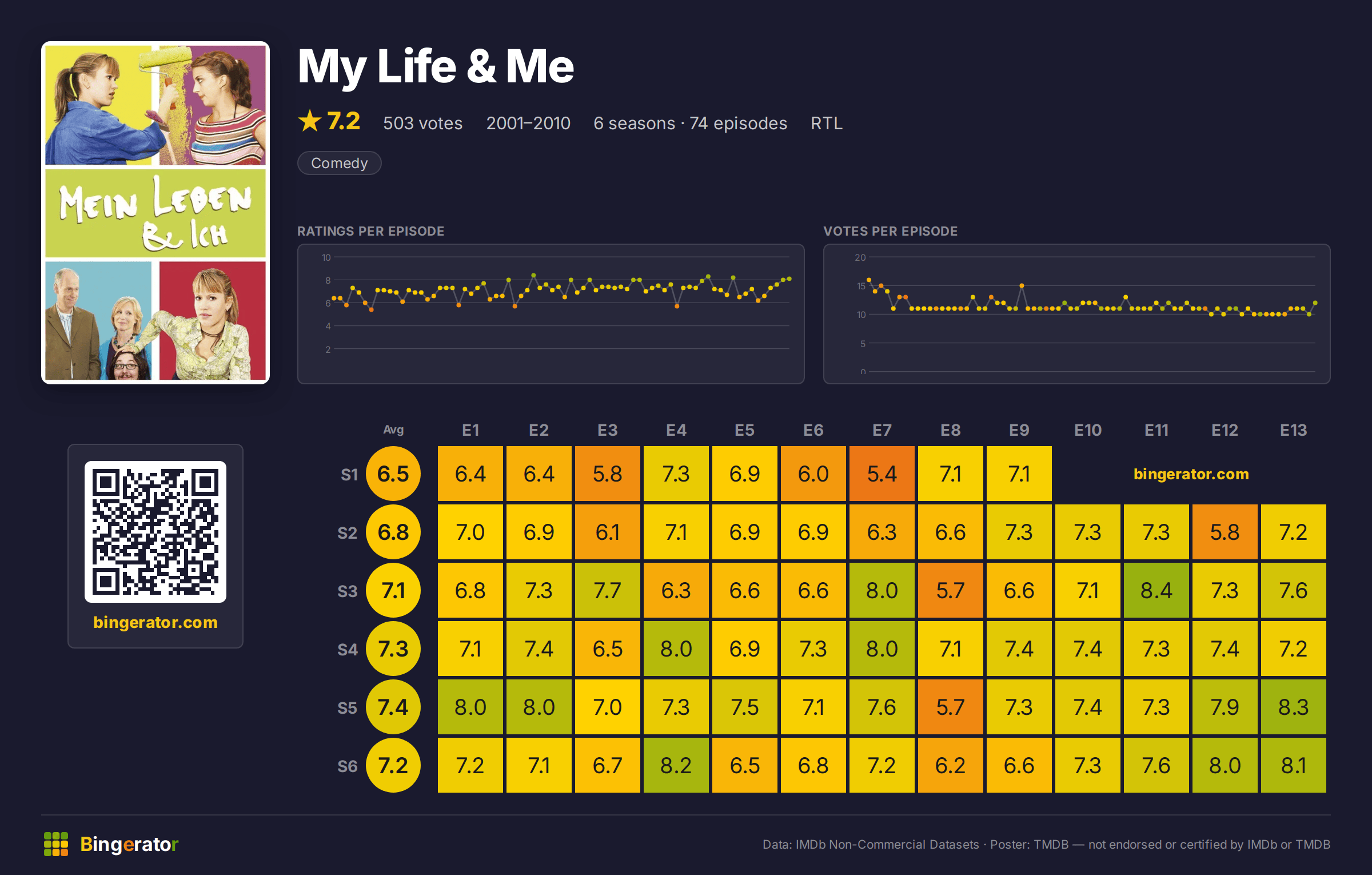Click the Bingerator grid logo icon

pyautogui.click(x=56, y=844)
